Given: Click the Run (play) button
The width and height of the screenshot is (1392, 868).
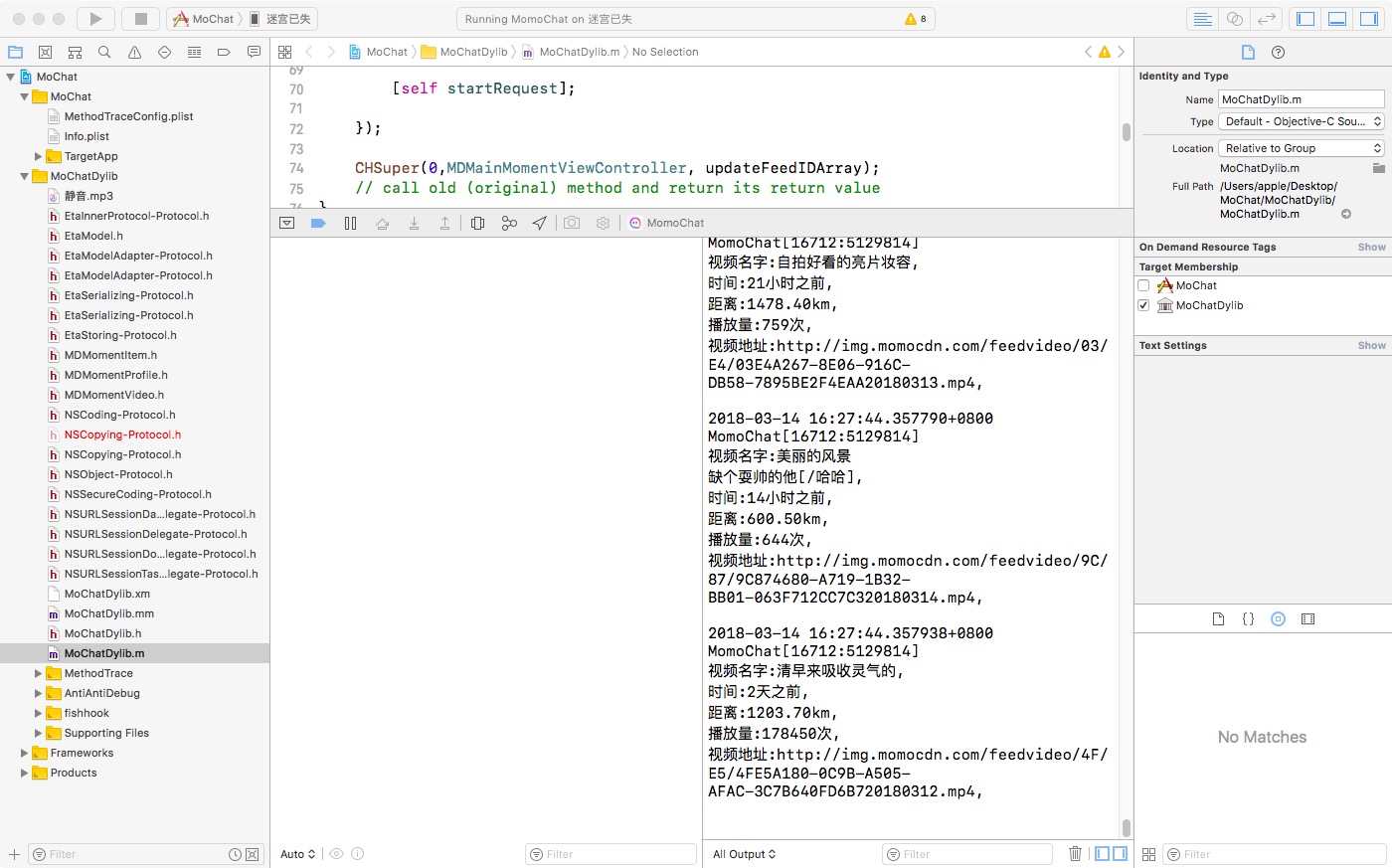Looking at the screenshot, I should [95, 19].
